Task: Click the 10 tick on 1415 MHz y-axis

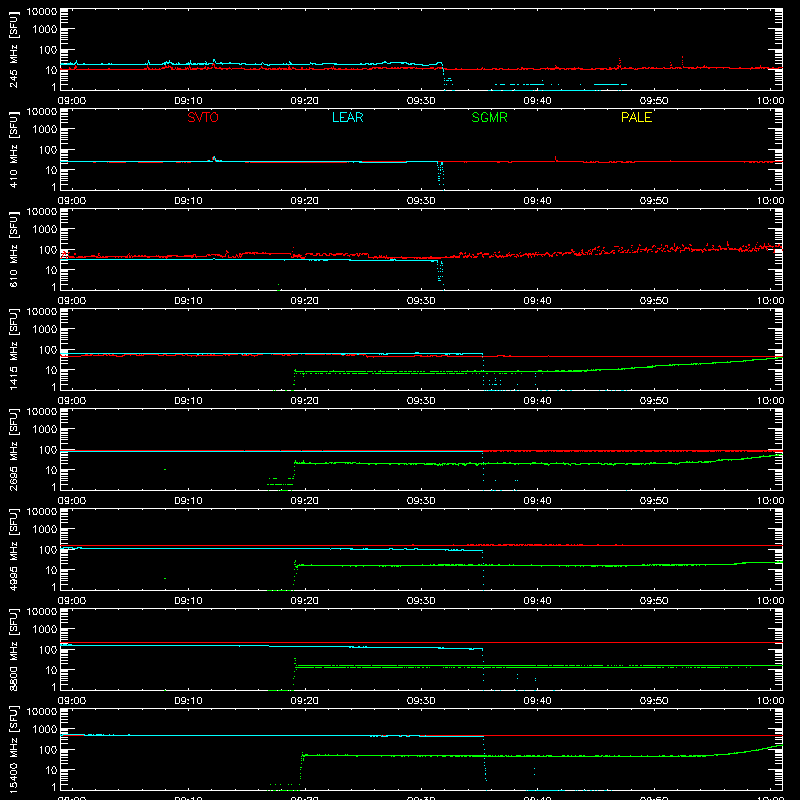Action: coord(51,370)
